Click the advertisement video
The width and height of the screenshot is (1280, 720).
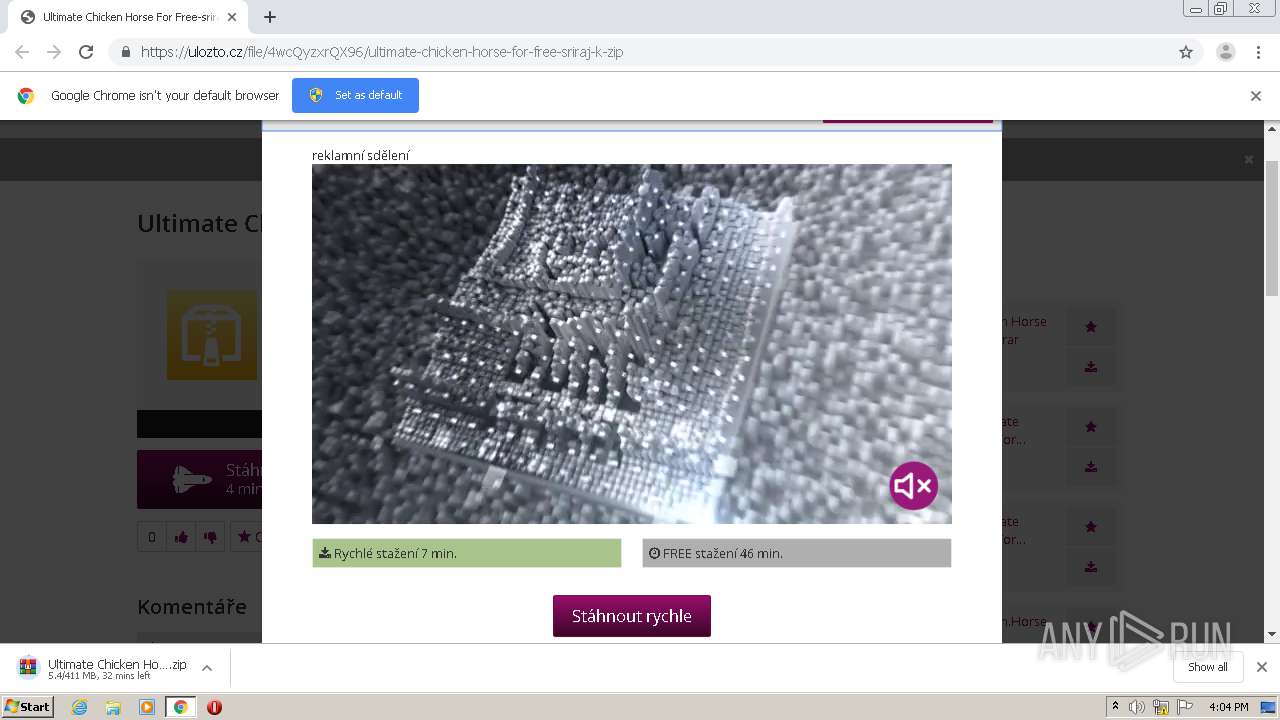[631, 344]
